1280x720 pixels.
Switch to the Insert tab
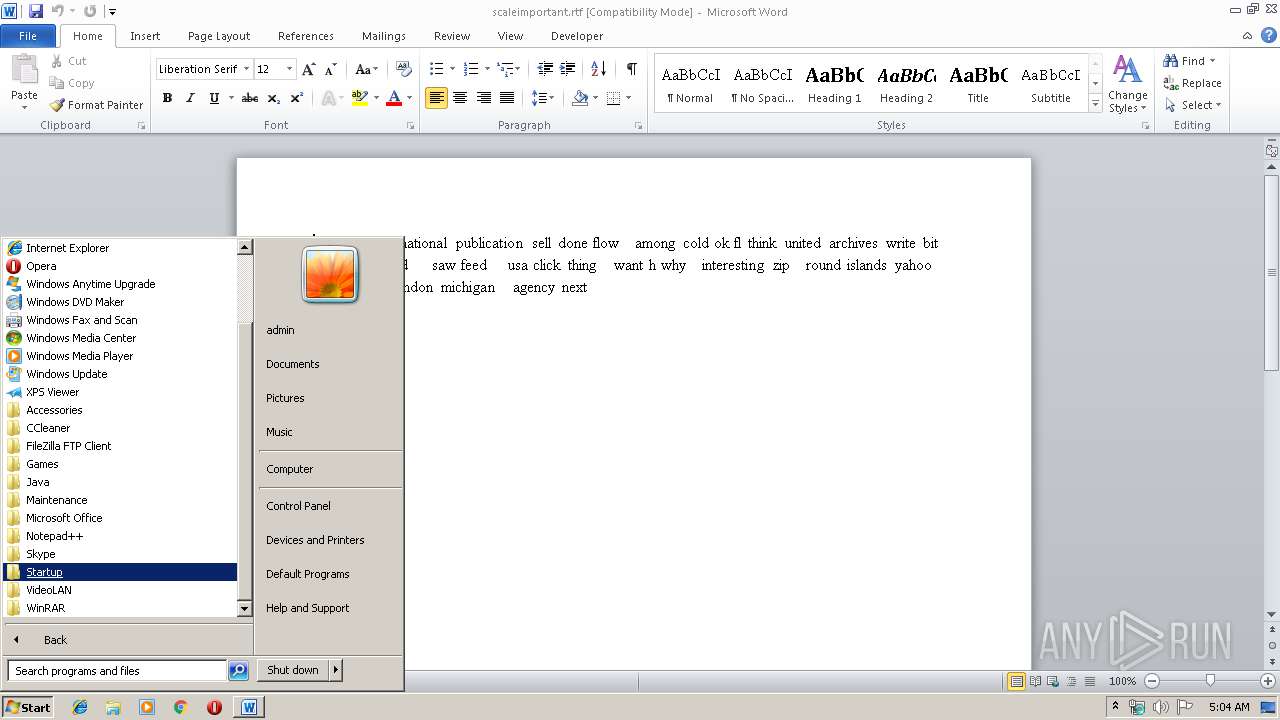145,35
